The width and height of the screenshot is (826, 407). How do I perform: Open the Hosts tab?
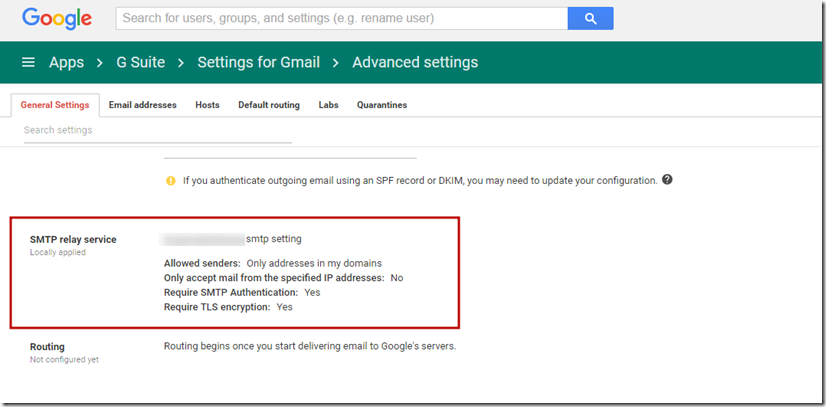click(x=208, y=105)
